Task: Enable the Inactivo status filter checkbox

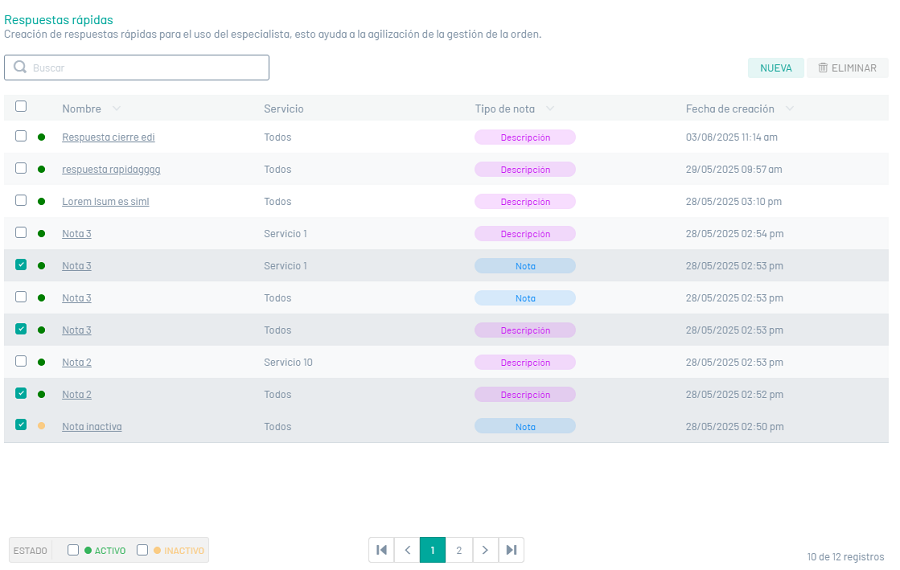Action: point(142,550)
